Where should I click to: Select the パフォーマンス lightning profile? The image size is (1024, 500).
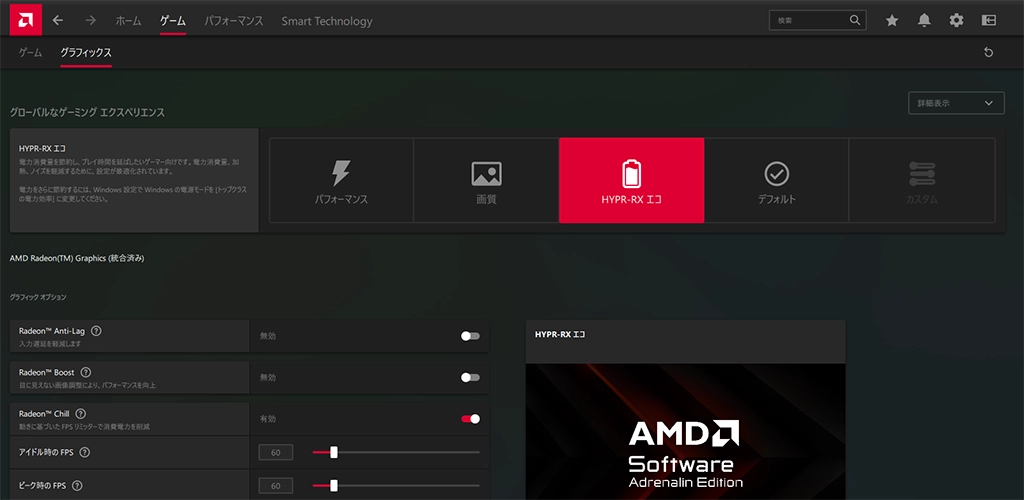pyautogui.click(x=341, y=180)
